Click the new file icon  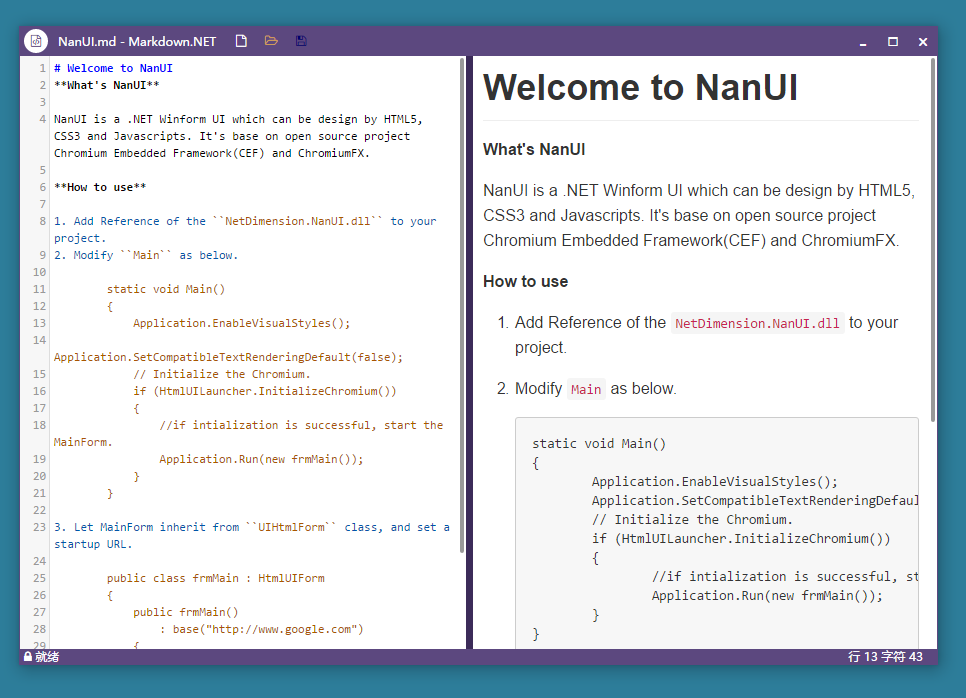click(241, 41)
